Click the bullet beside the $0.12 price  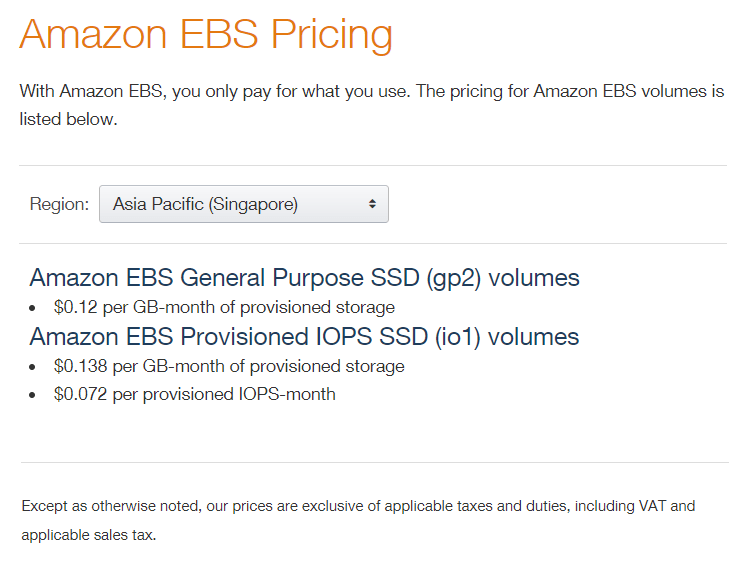pos(34,308)
